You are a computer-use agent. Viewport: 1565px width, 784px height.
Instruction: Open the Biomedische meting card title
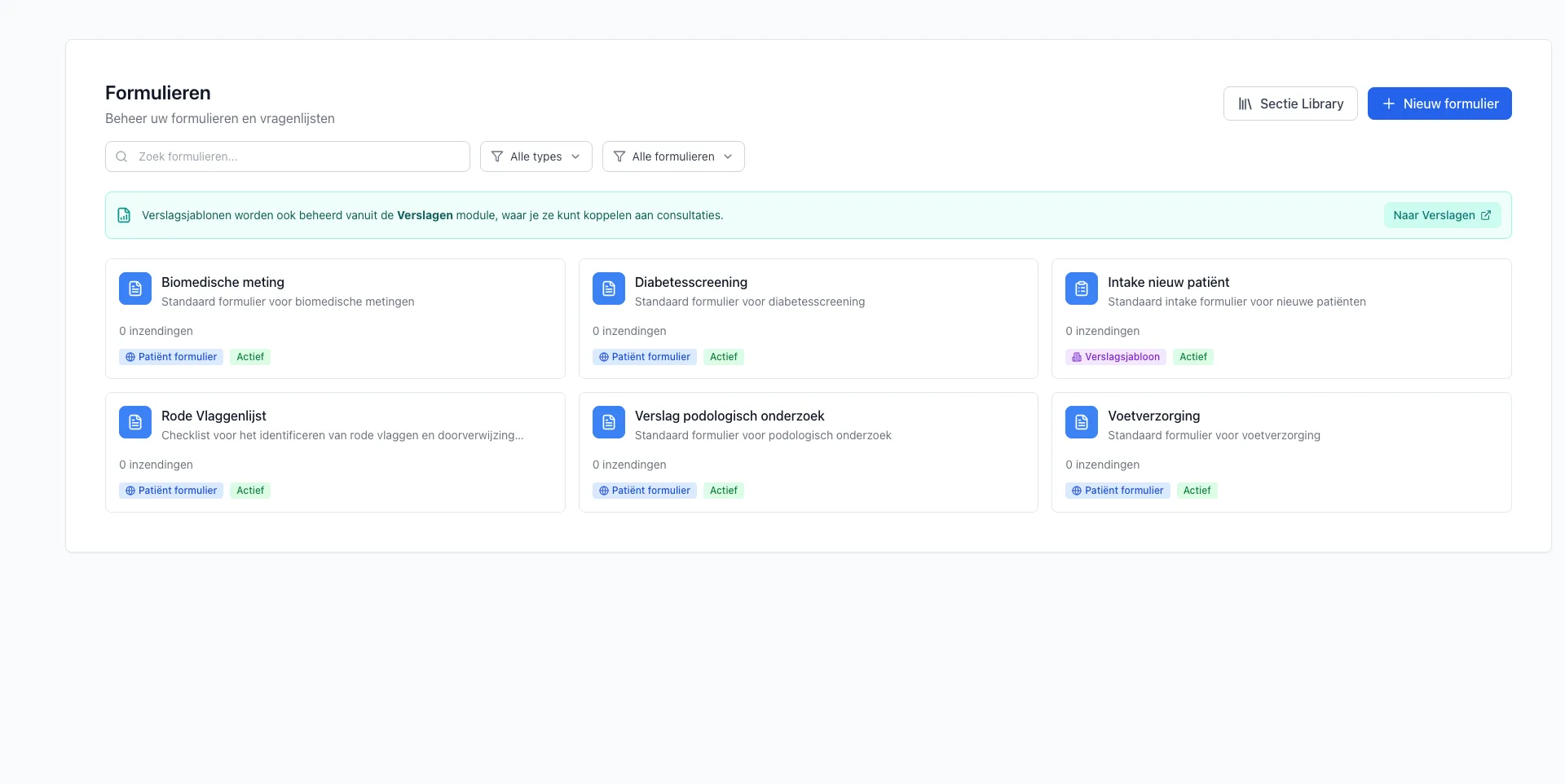223,282
